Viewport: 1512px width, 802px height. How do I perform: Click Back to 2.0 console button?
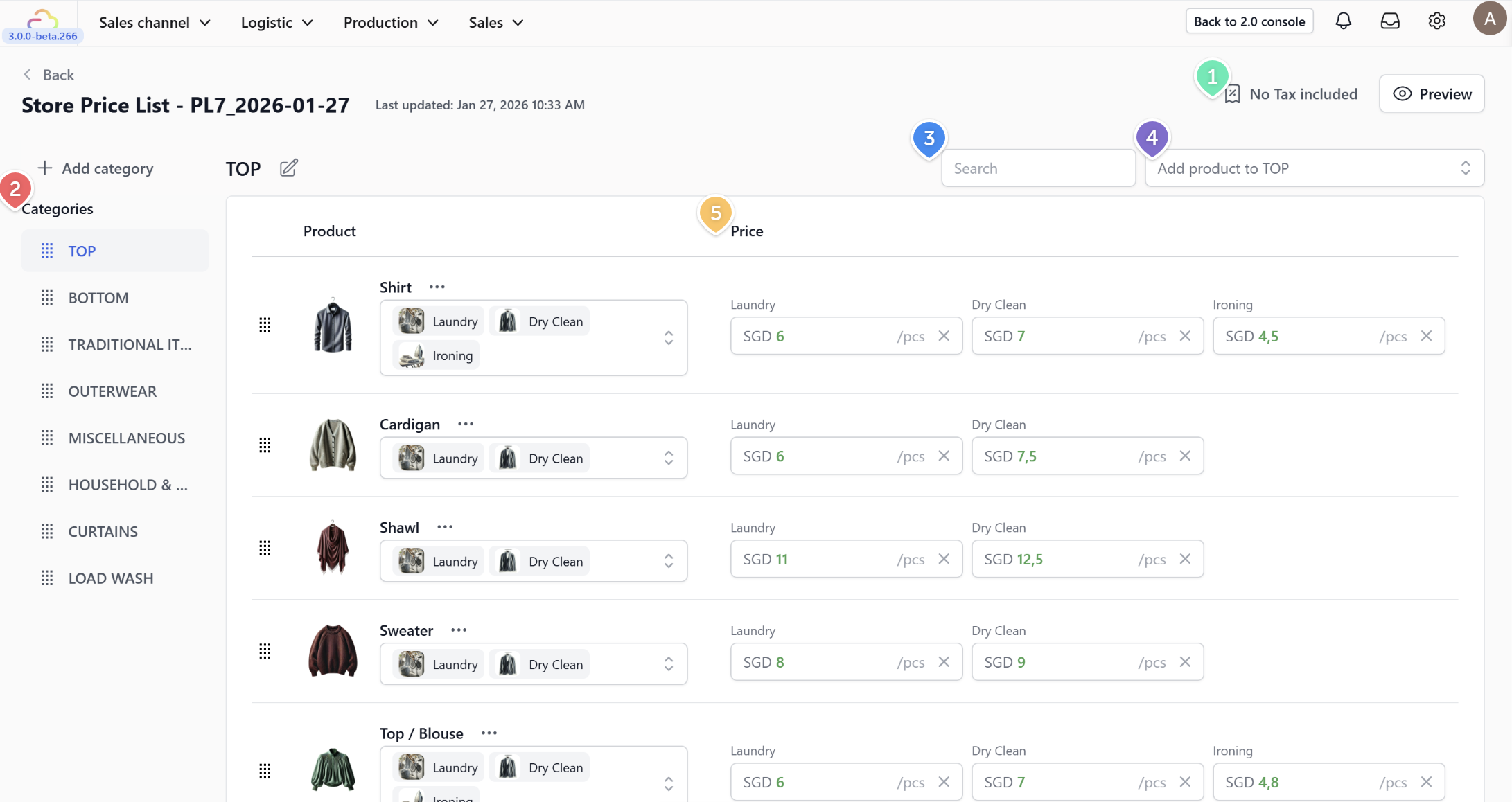[x=1249, y=21]
